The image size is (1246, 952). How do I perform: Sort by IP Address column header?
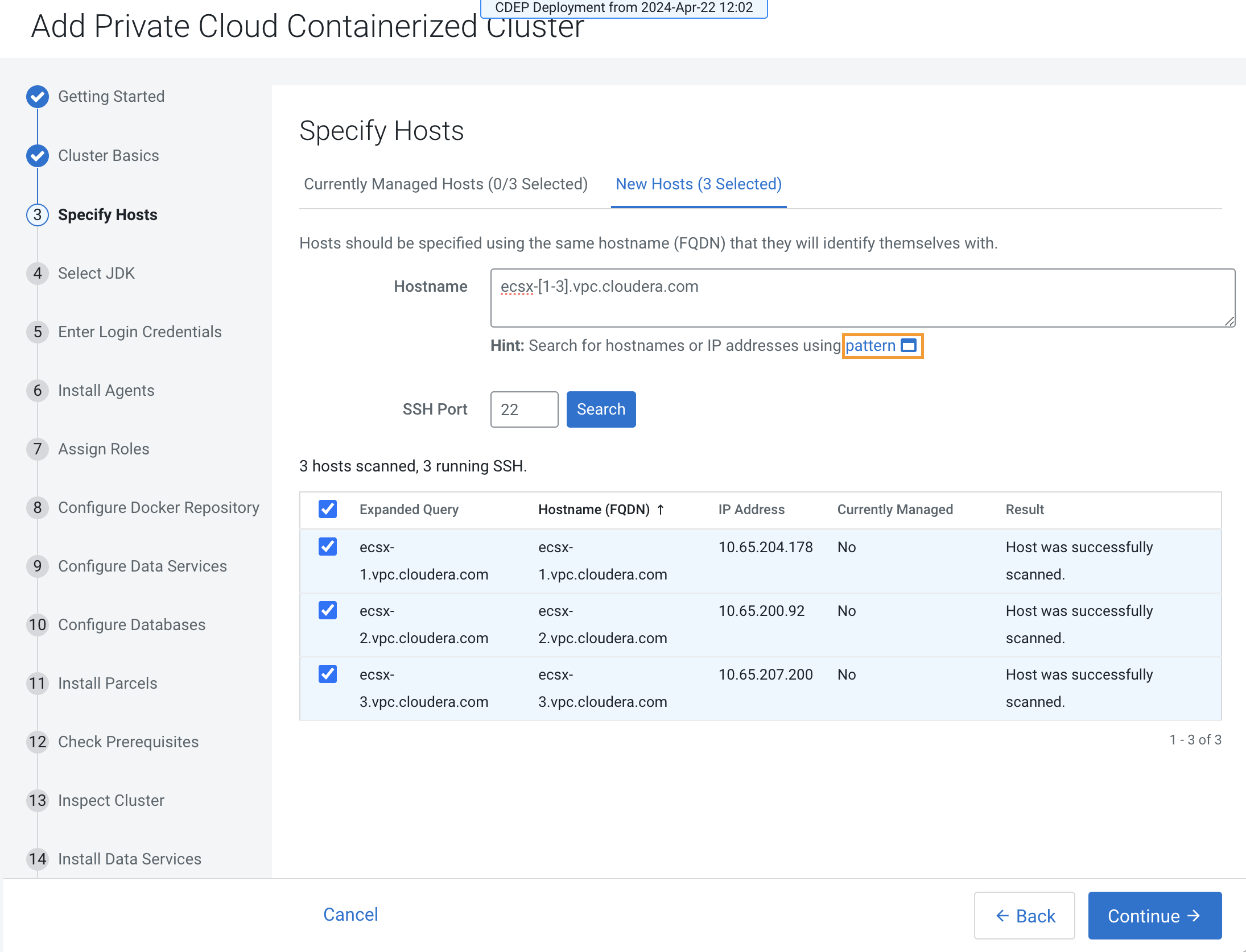(x=751, y=510)
